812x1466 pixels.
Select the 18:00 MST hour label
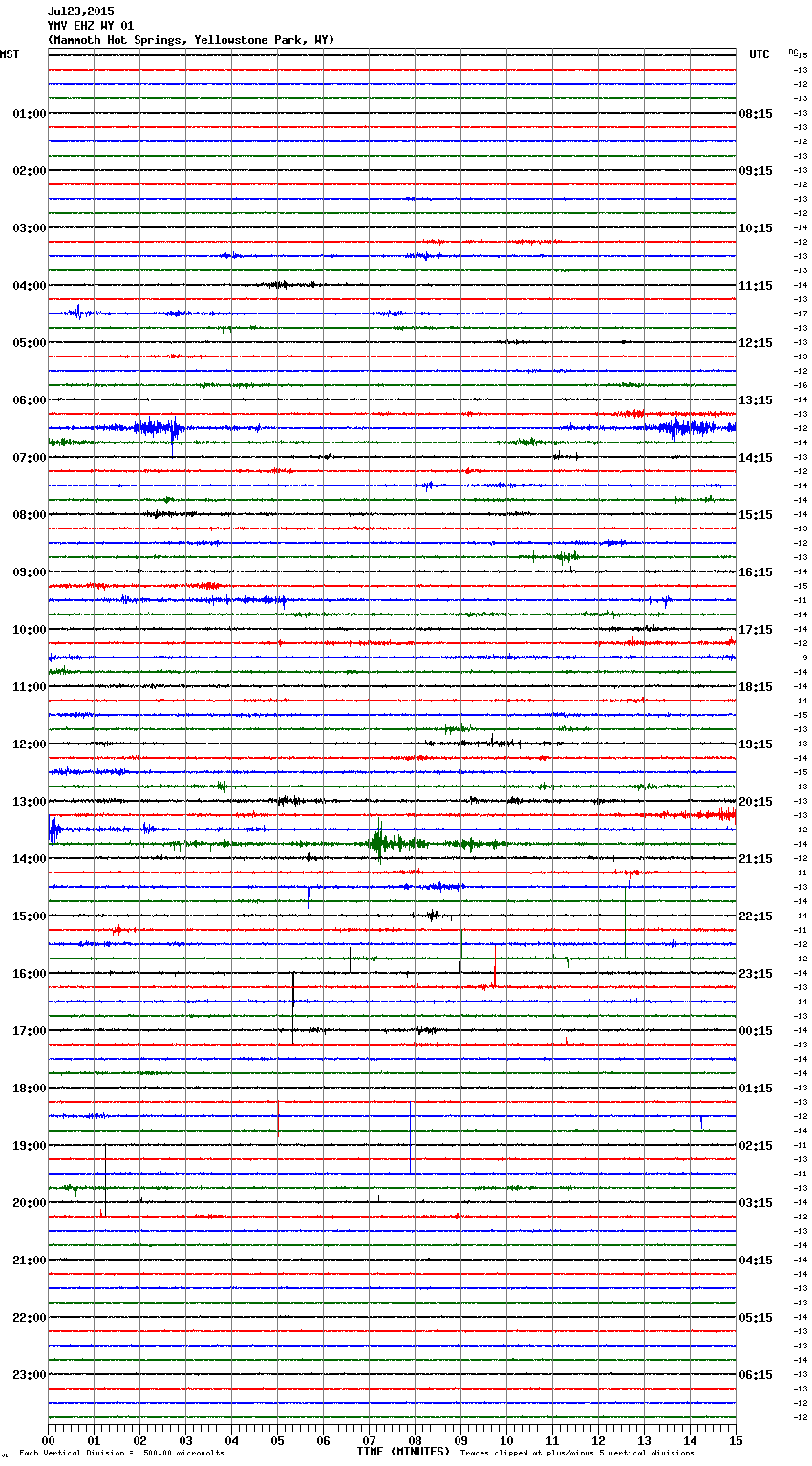(x=30, y=1089)
